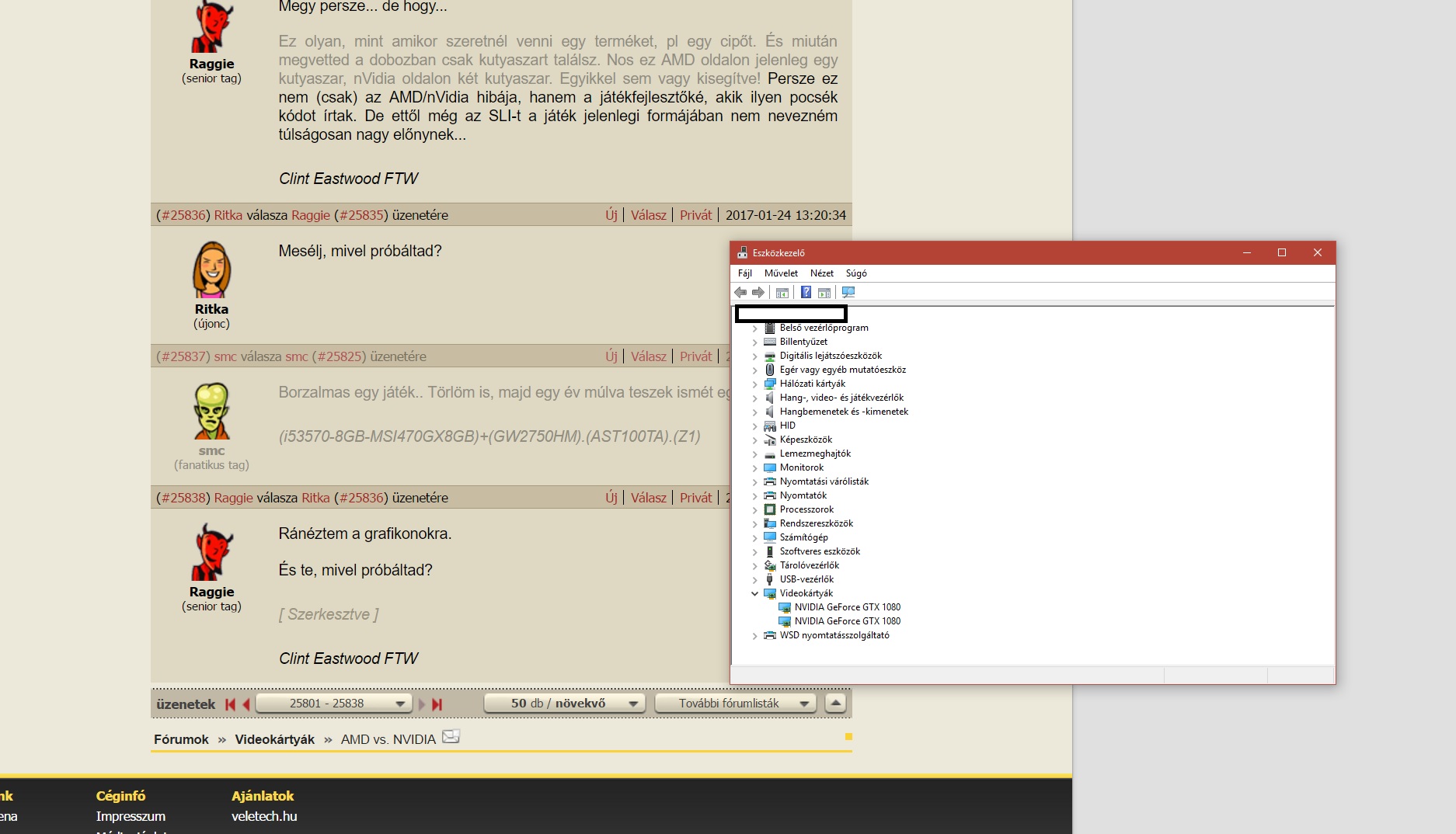Click the Hálózati kártyák network icon
Image resolution: width=1456 pixels, height=834 pixels.
point(770,384)
